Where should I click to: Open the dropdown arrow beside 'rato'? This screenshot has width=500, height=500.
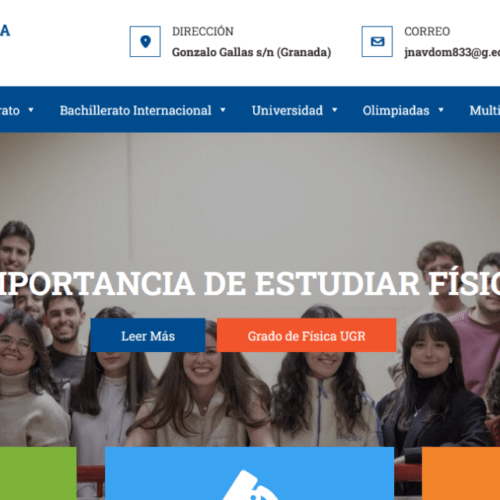pos(31,110)
